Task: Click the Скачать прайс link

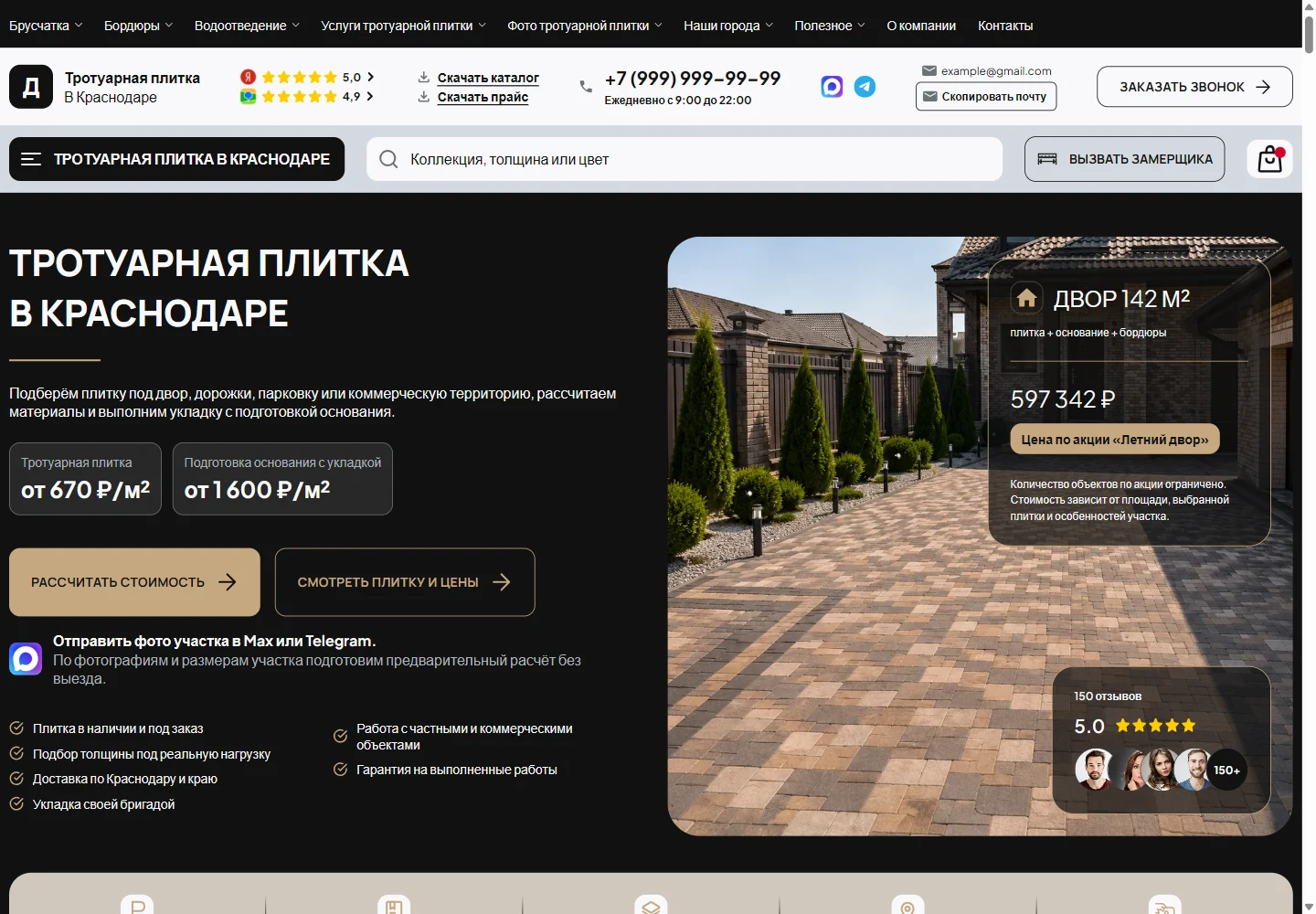Action: click(x=483, y=97)
